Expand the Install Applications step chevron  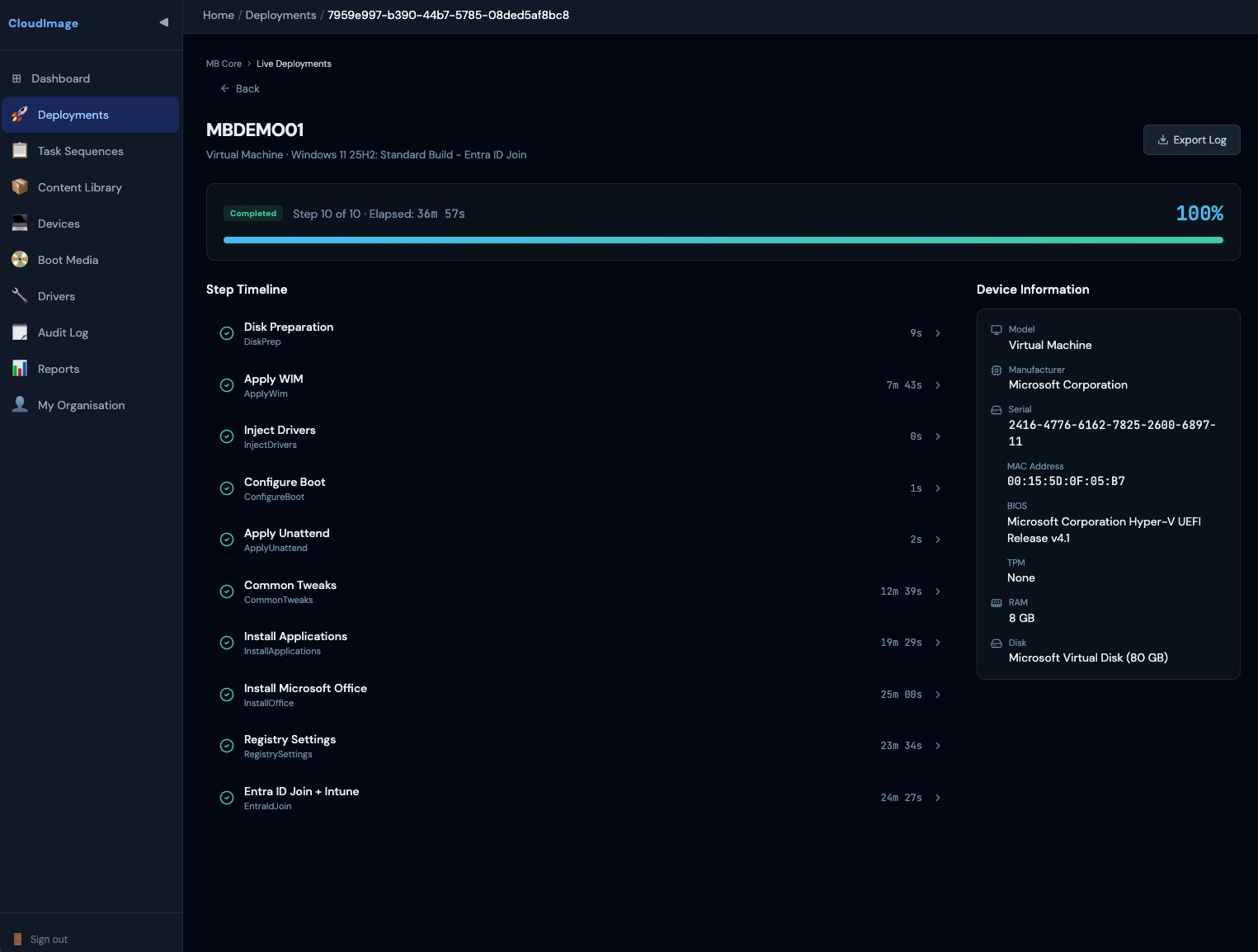[x=938, y=643]
